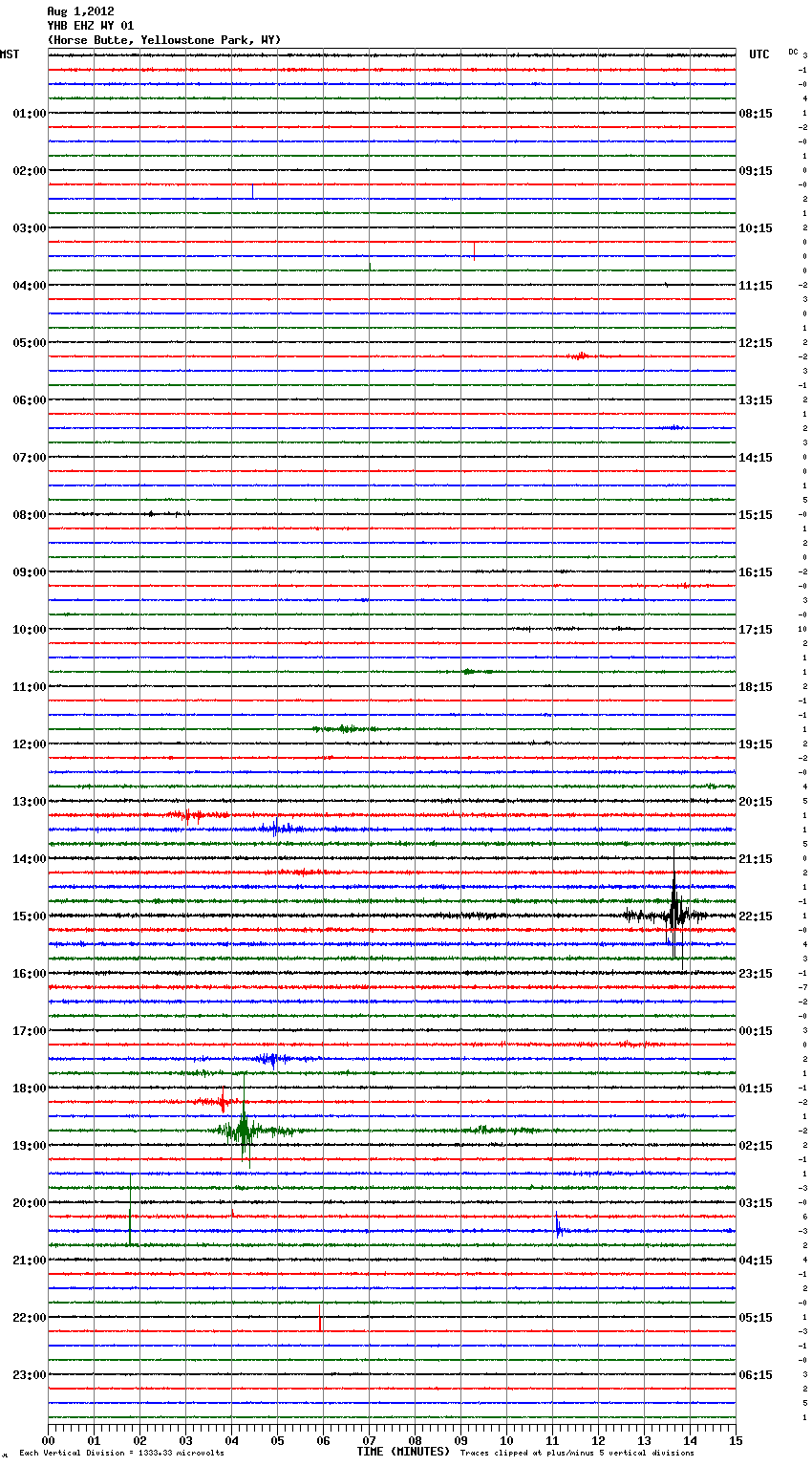The width and height of the screenshot is (812, 1466).
Task: Click the "TIME (MINUTES)" axis title
Action: [403, 1452]
